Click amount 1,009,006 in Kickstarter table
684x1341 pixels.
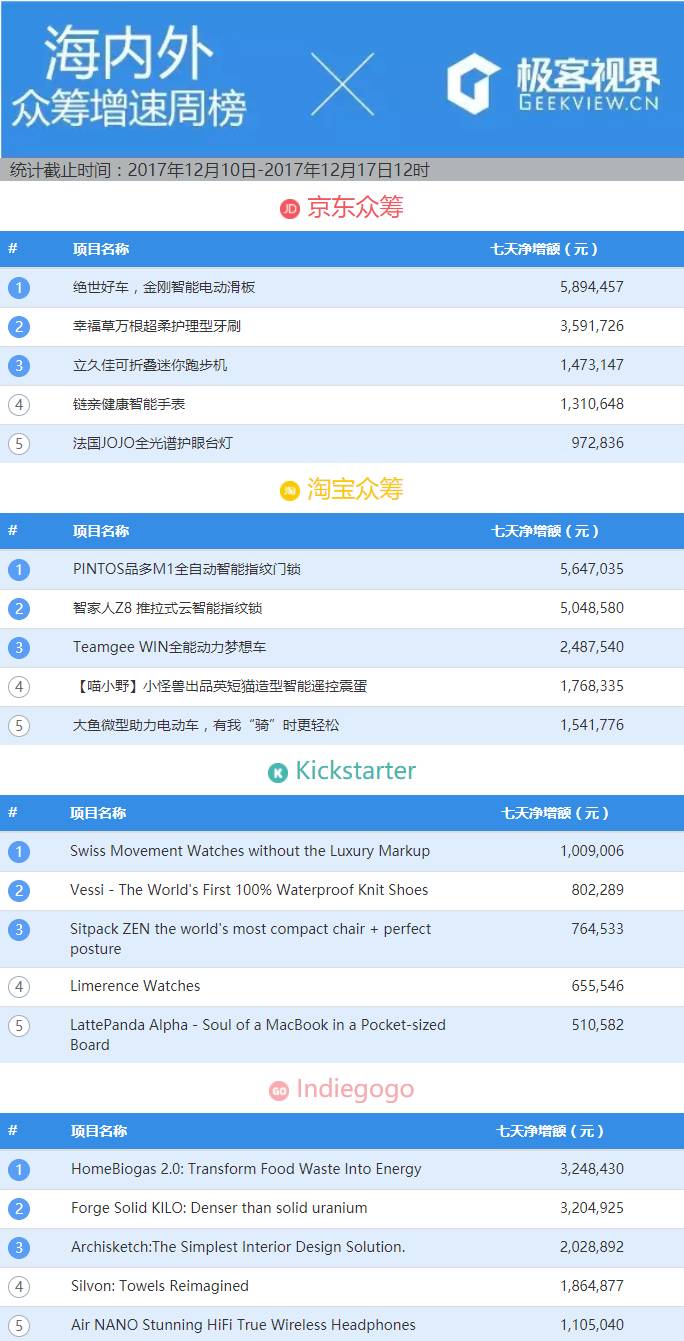click(x=592, y=851)
